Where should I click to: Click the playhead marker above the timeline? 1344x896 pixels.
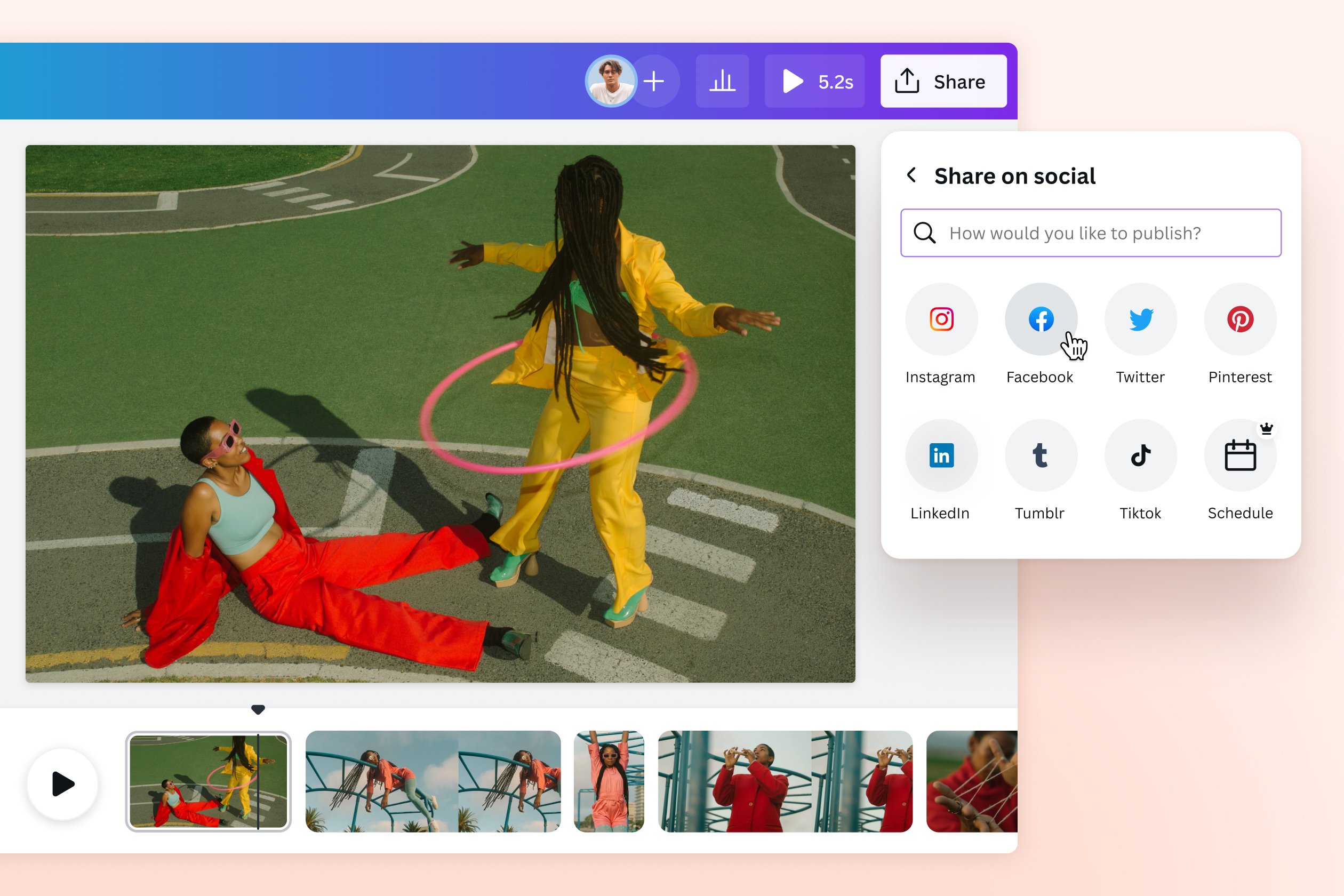[x=258, y=709]
